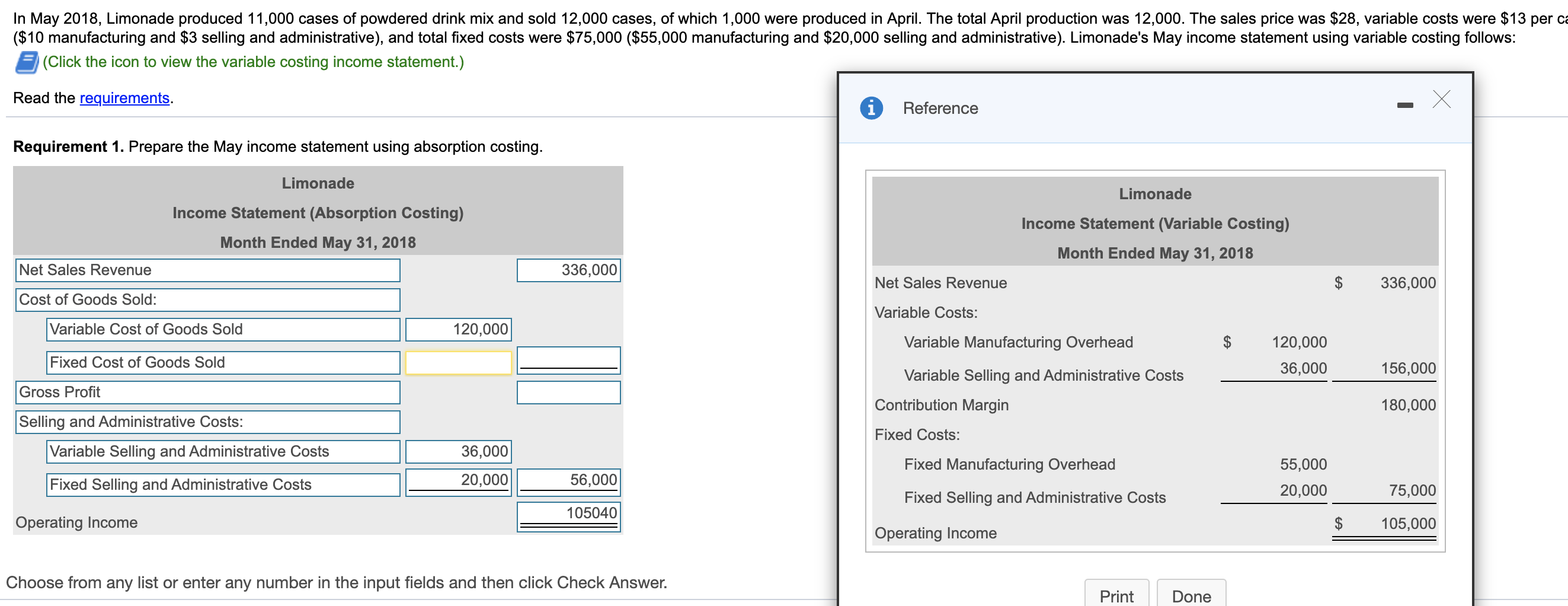The width and height of the screenshot is (1568, 606).
Task: Select the Net Sales Revenue label field
Action: (207, 270)
